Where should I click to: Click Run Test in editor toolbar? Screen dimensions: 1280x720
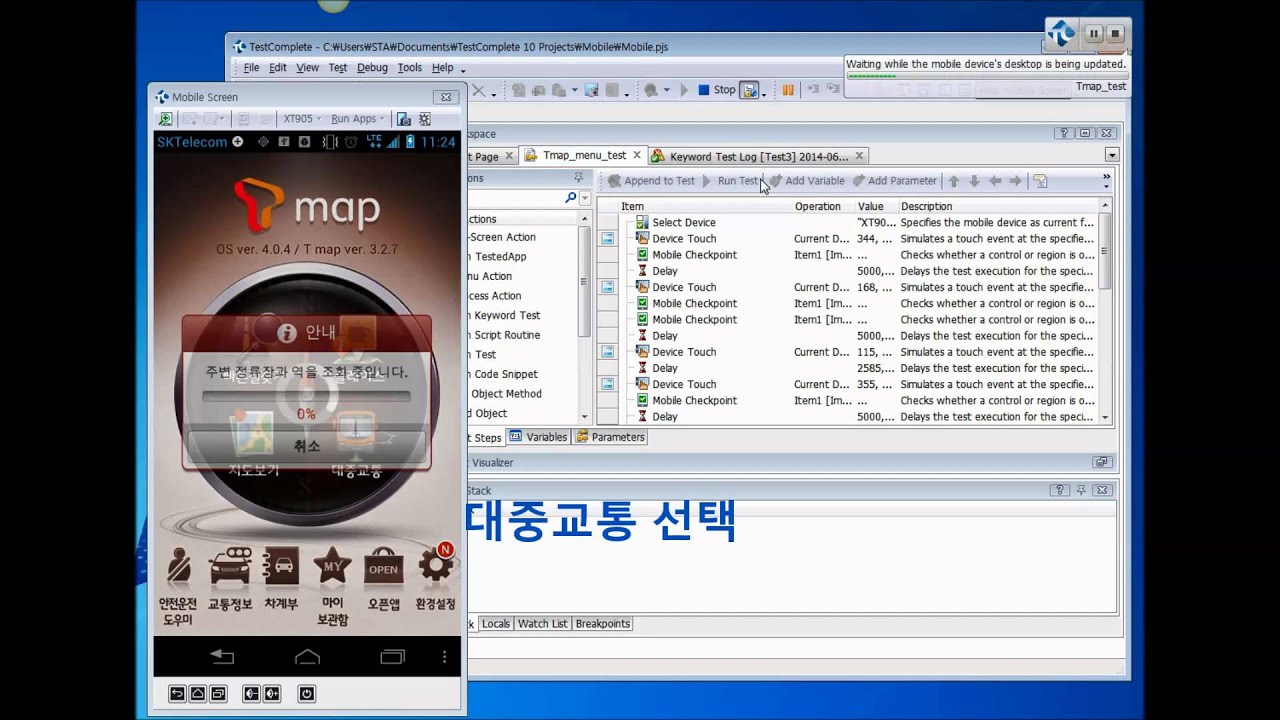730,181
